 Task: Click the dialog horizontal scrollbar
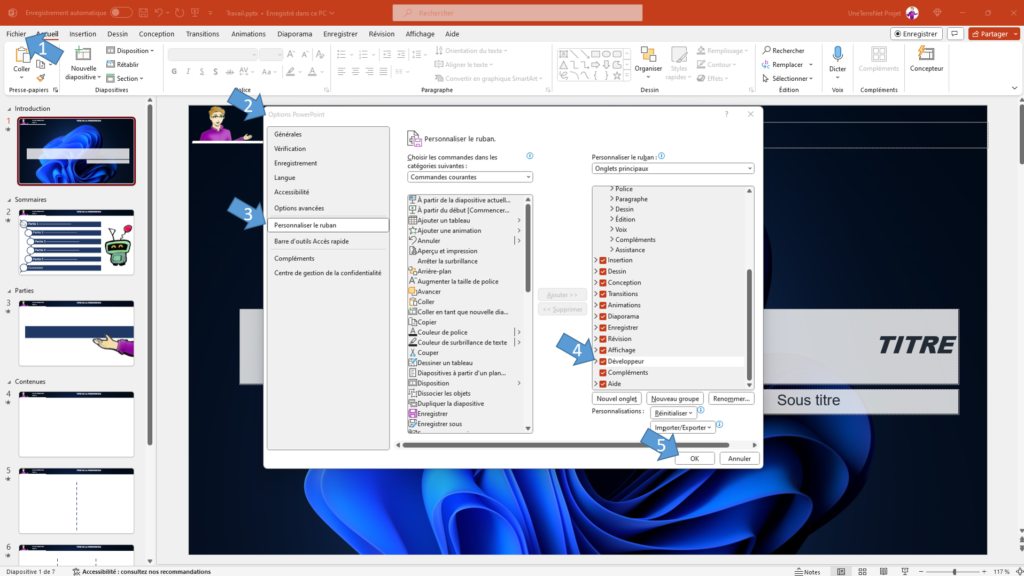(x=566, y=445)
